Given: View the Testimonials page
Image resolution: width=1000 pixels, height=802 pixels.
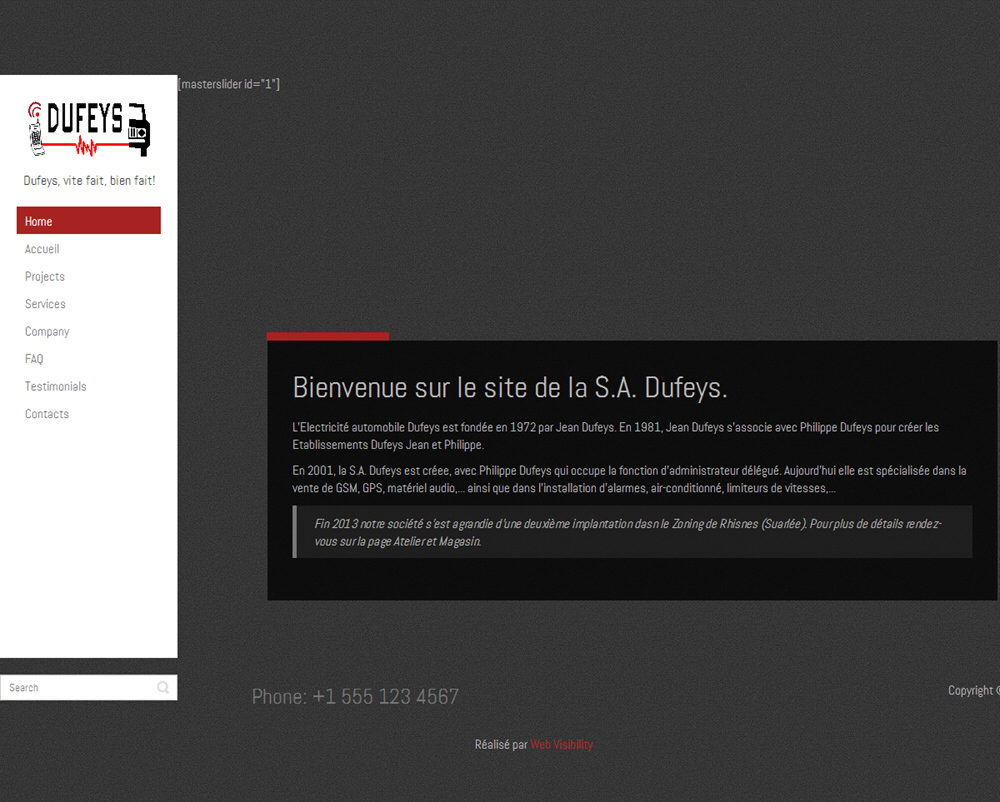Looking at the screenshot, I should 56,386.
